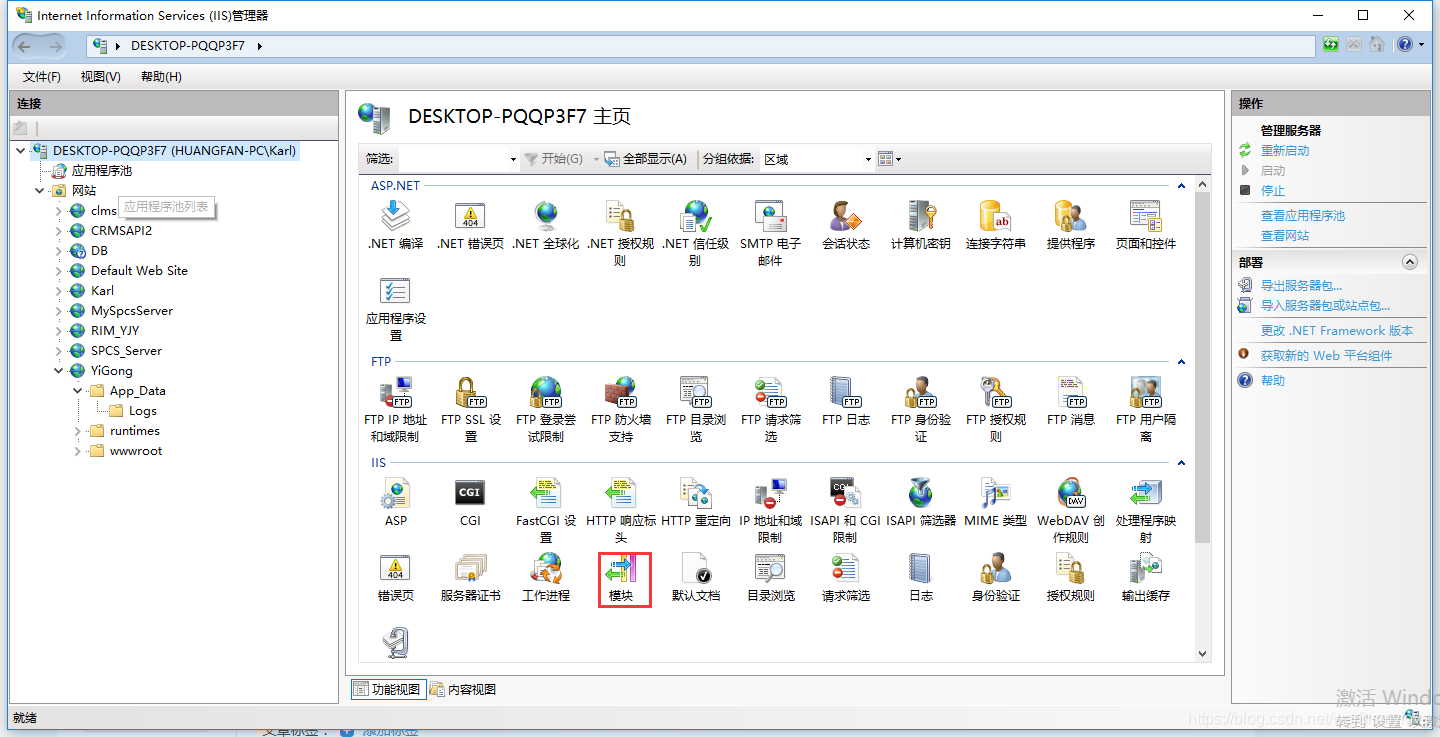Open the 输出缓存 feature icon
The image size is (1440, 737).
[x=1146, y=578]
